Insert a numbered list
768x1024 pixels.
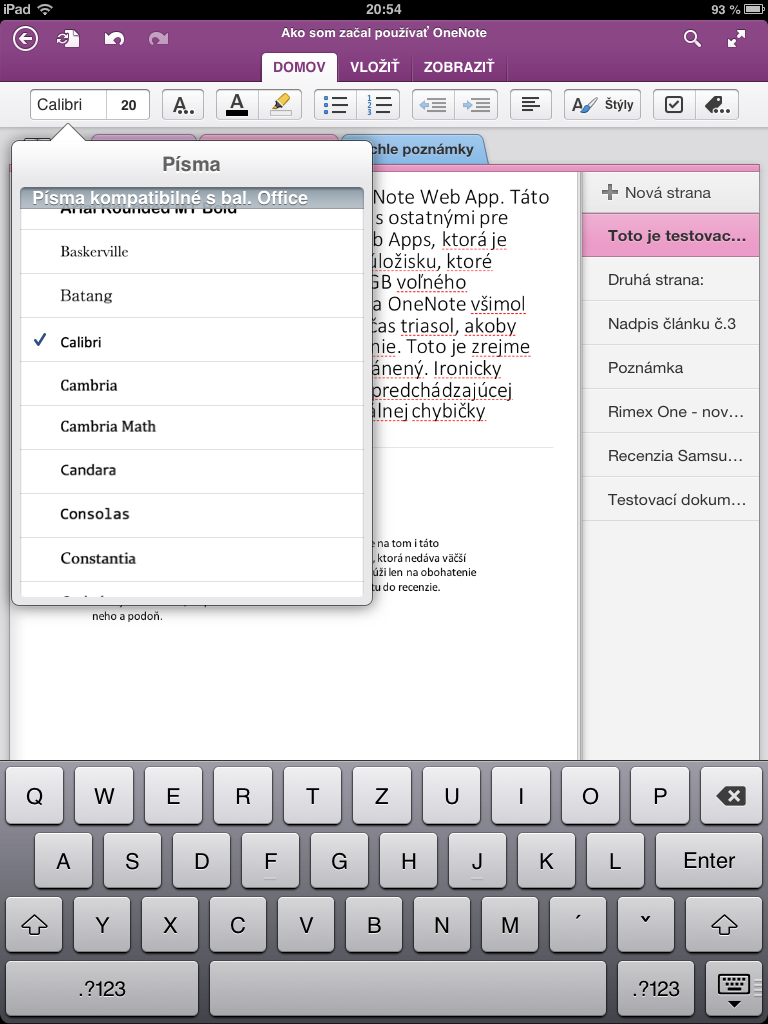pyautogui.click(x=378, y=104)
